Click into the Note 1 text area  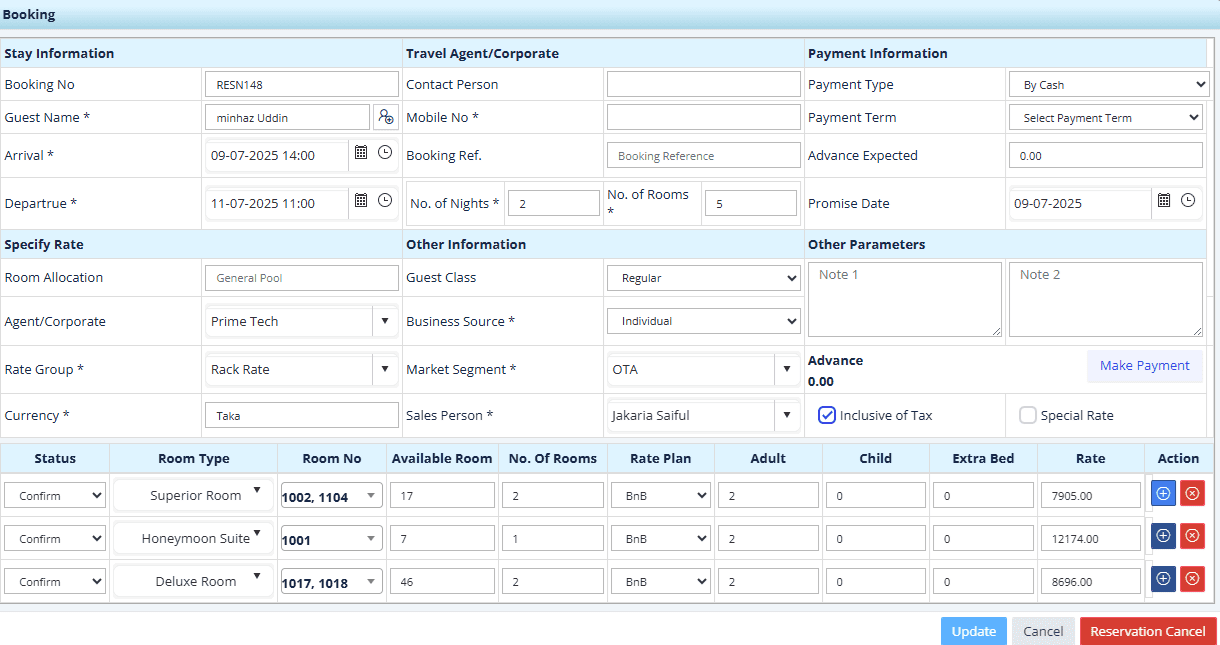[904, 299]
